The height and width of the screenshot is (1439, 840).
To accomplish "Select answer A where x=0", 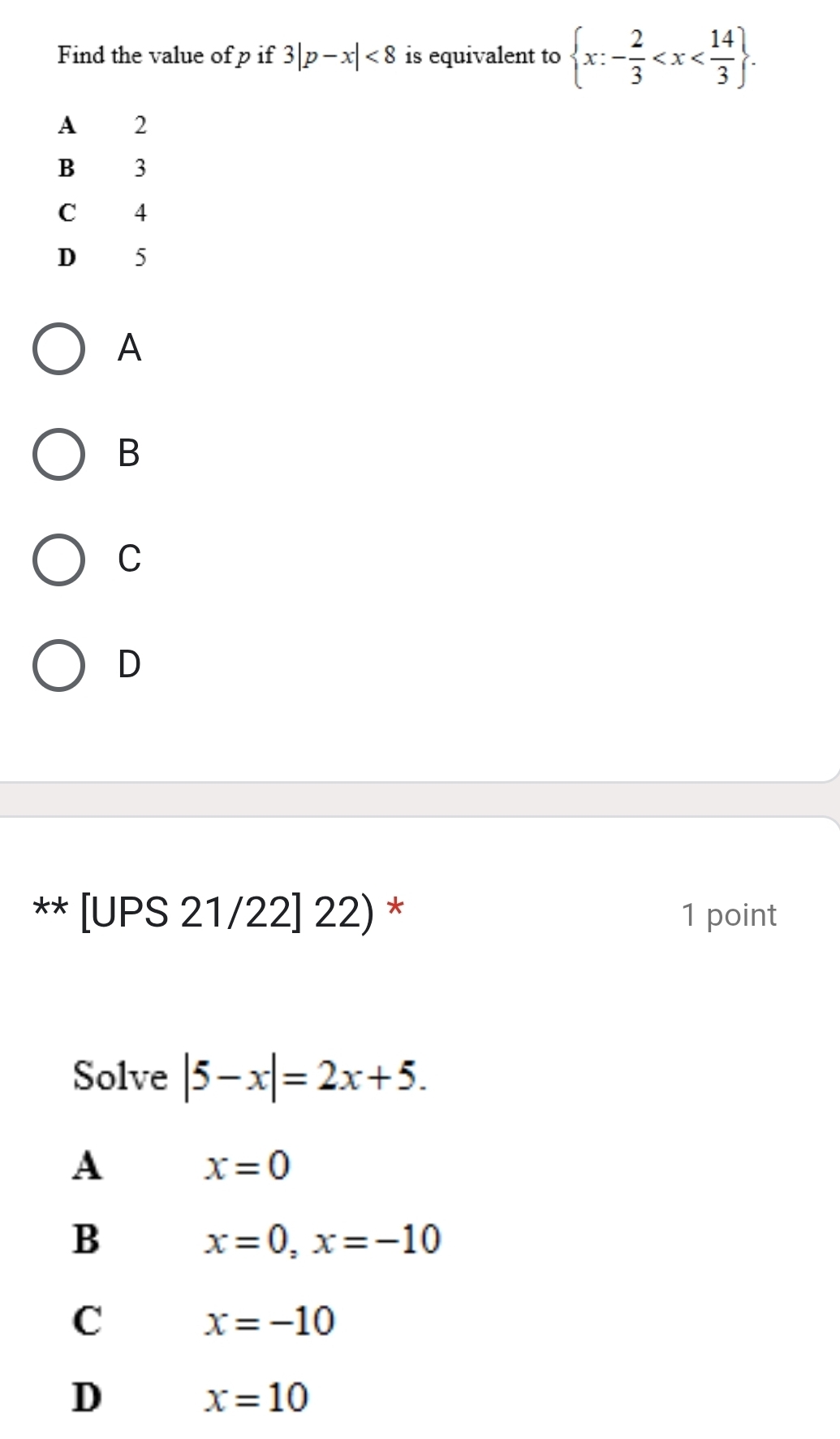I will (x=243, y=1167).
